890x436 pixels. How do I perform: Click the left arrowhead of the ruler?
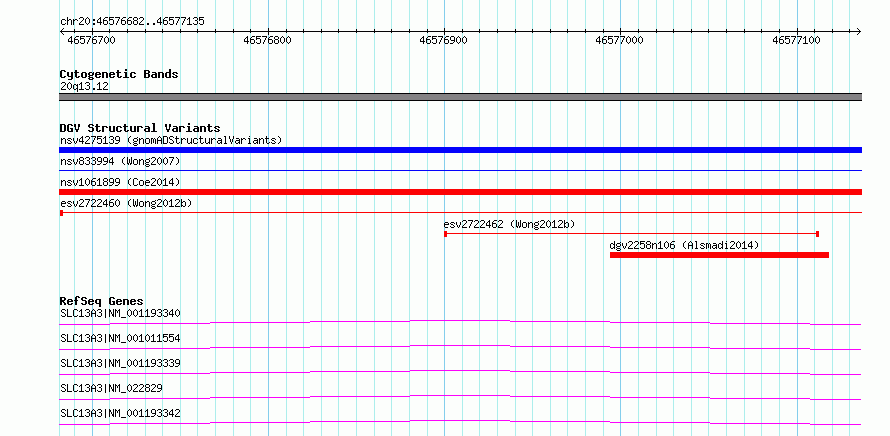coord(62,31)
